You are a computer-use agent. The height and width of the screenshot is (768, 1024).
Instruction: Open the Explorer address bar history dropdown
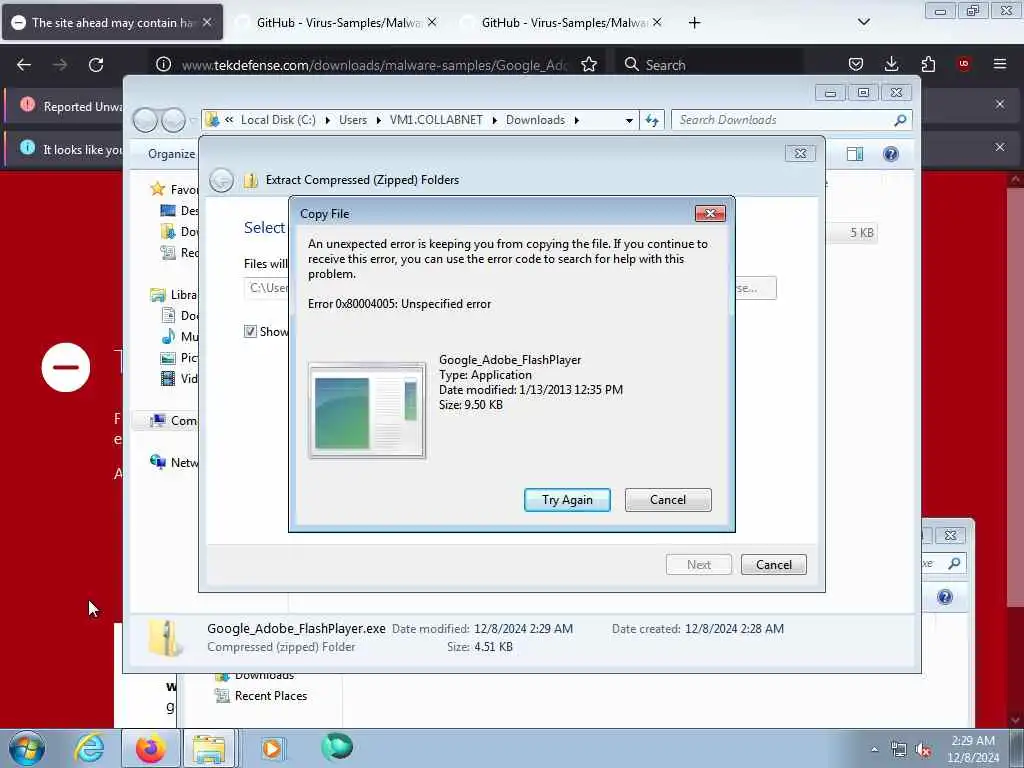(629, 120)
